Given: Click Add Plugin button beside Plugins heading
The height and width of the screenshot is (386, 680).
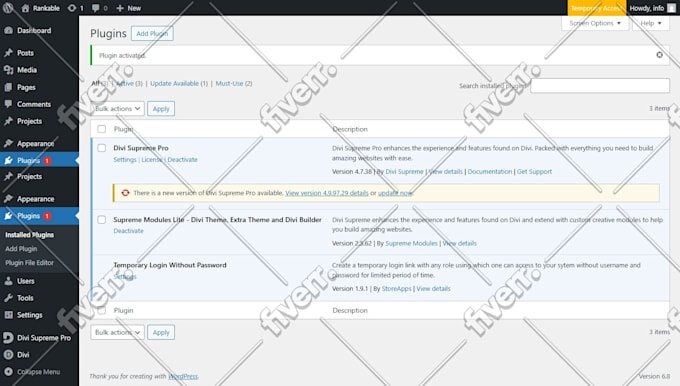Looking at the screenshot, I should [152, 33].
